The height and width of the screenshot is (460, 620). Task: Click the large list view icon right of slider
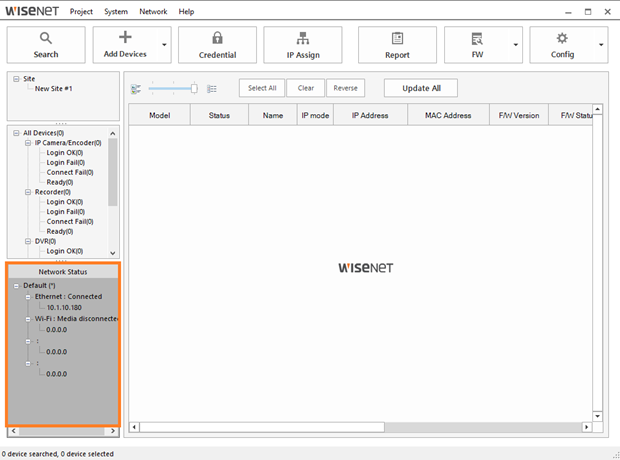coord(212,89)
